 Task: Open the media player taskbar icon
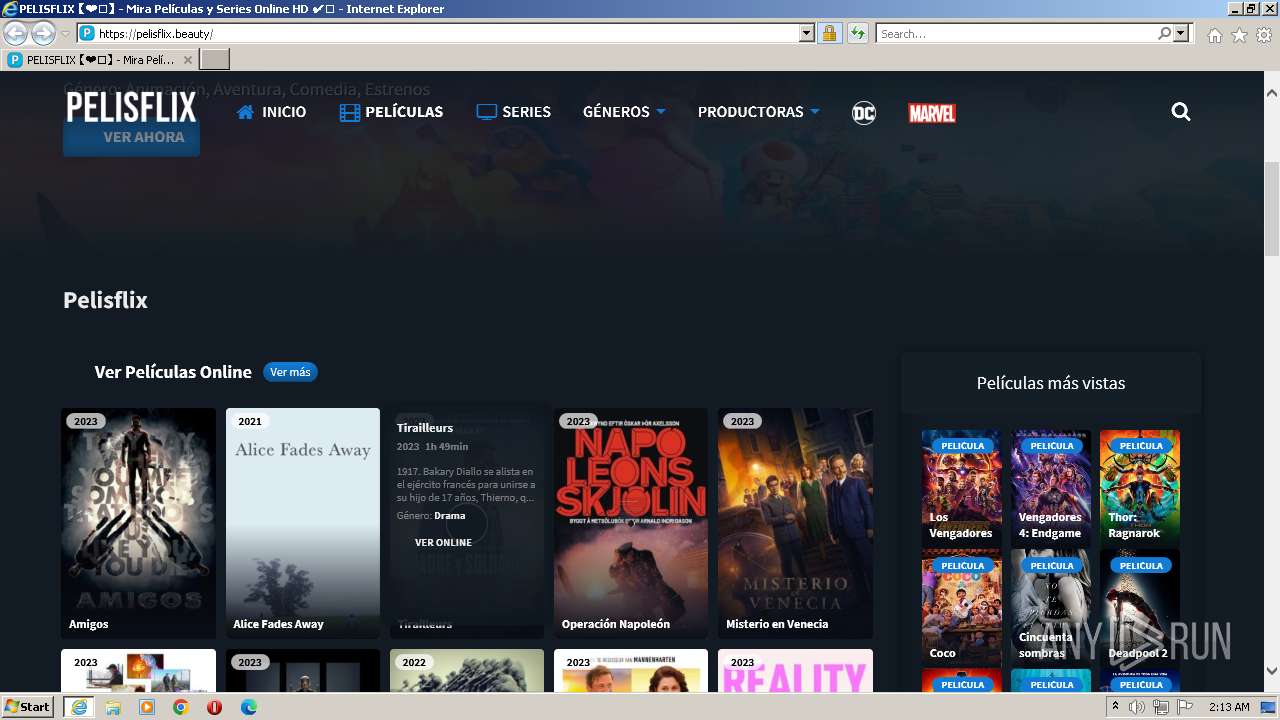147,707
